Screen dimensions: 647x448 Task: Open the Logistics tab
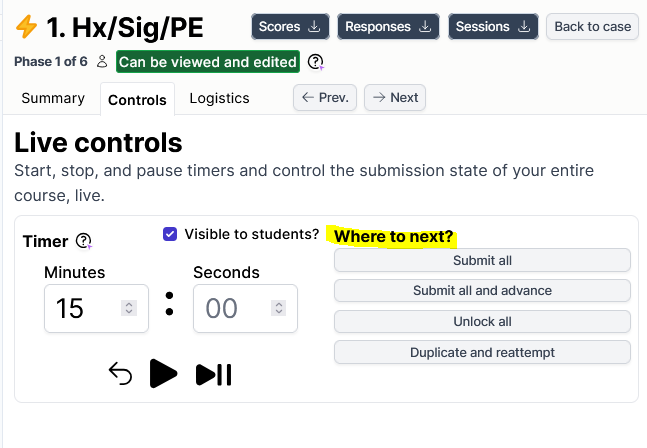pos(219,98)
